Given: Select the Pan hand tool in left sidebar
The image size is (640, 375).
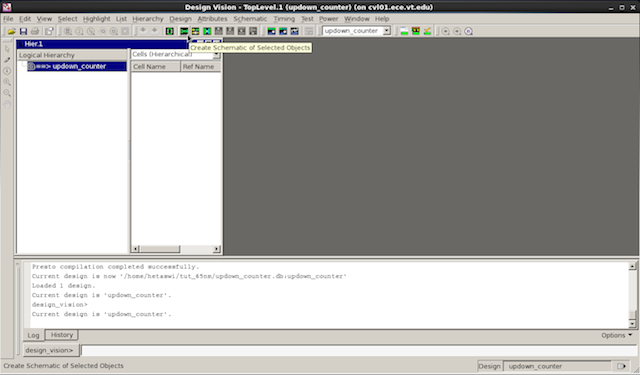Looking at the screenshot, I should [7, 104].
